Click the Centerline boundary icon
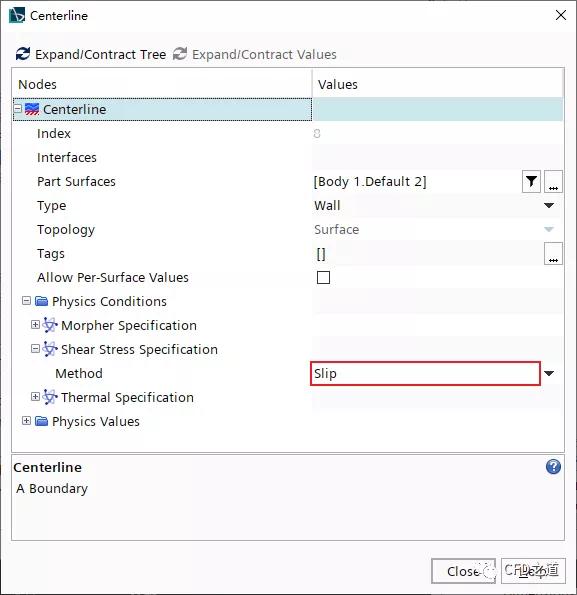Screen dimensions: 577x595 pyautogui.click(x=32, y=109)
